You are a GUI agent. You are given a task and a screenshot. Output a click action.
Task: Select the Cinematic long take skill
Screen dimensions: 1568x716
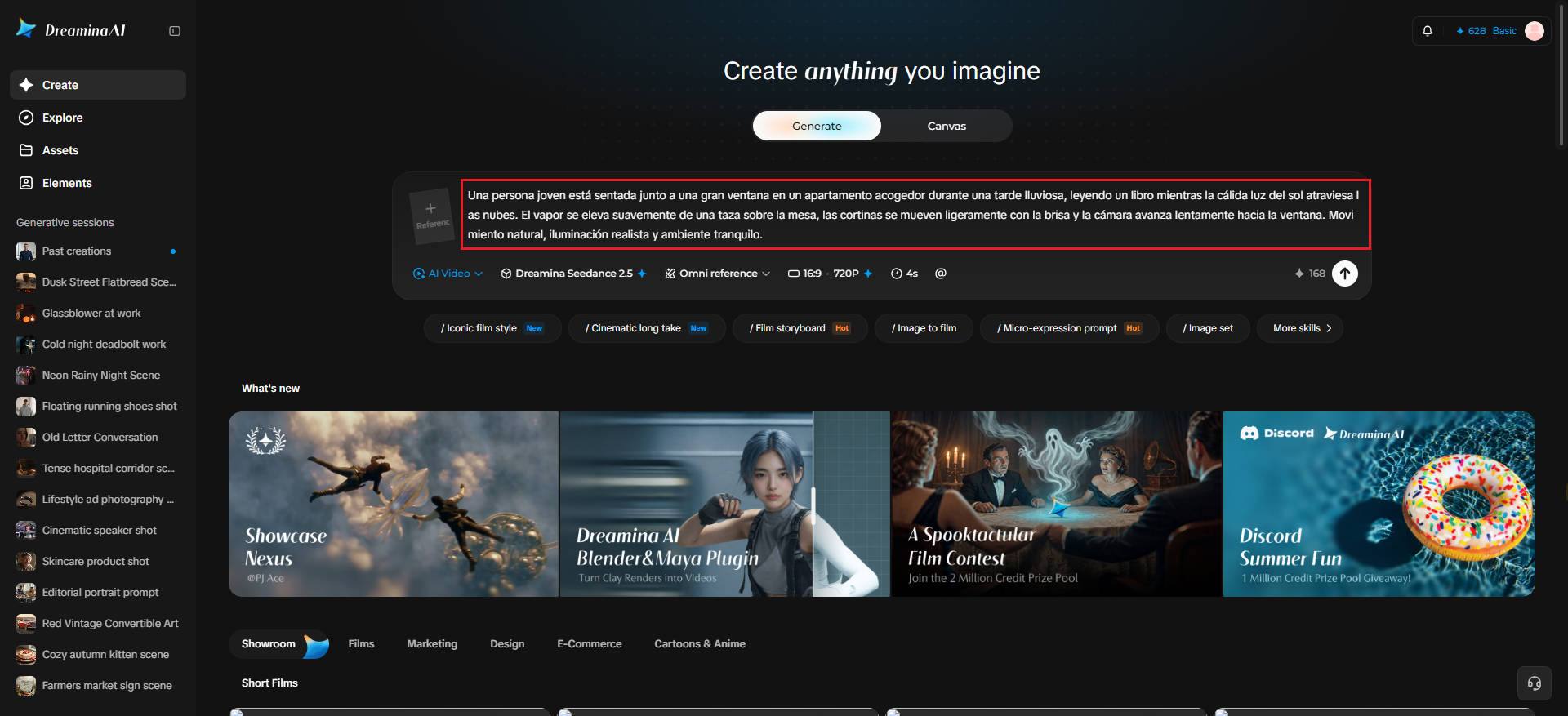(647, 328)
